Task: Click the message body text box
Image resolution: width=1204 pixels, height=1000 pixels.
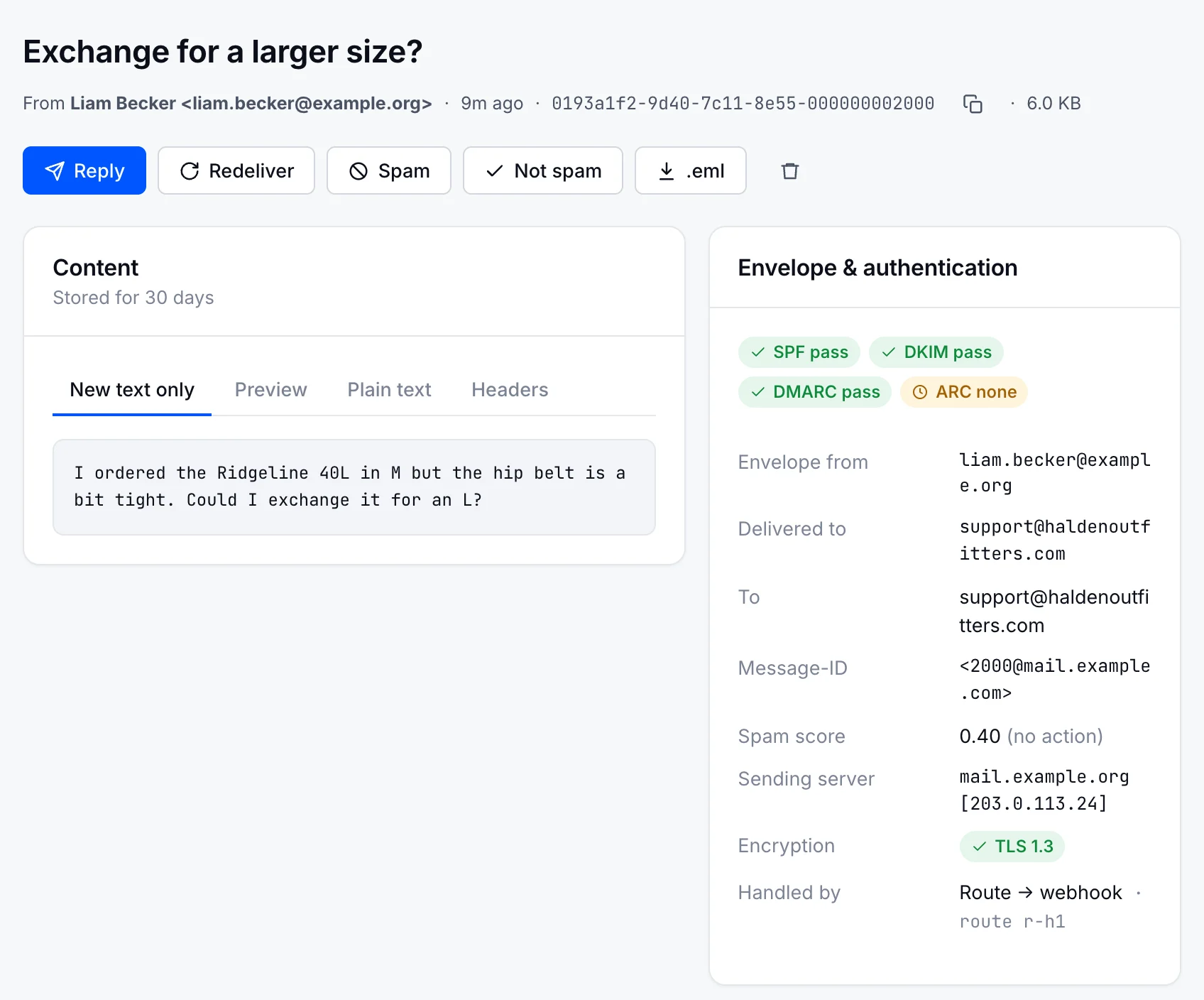Action: [354, 487]
